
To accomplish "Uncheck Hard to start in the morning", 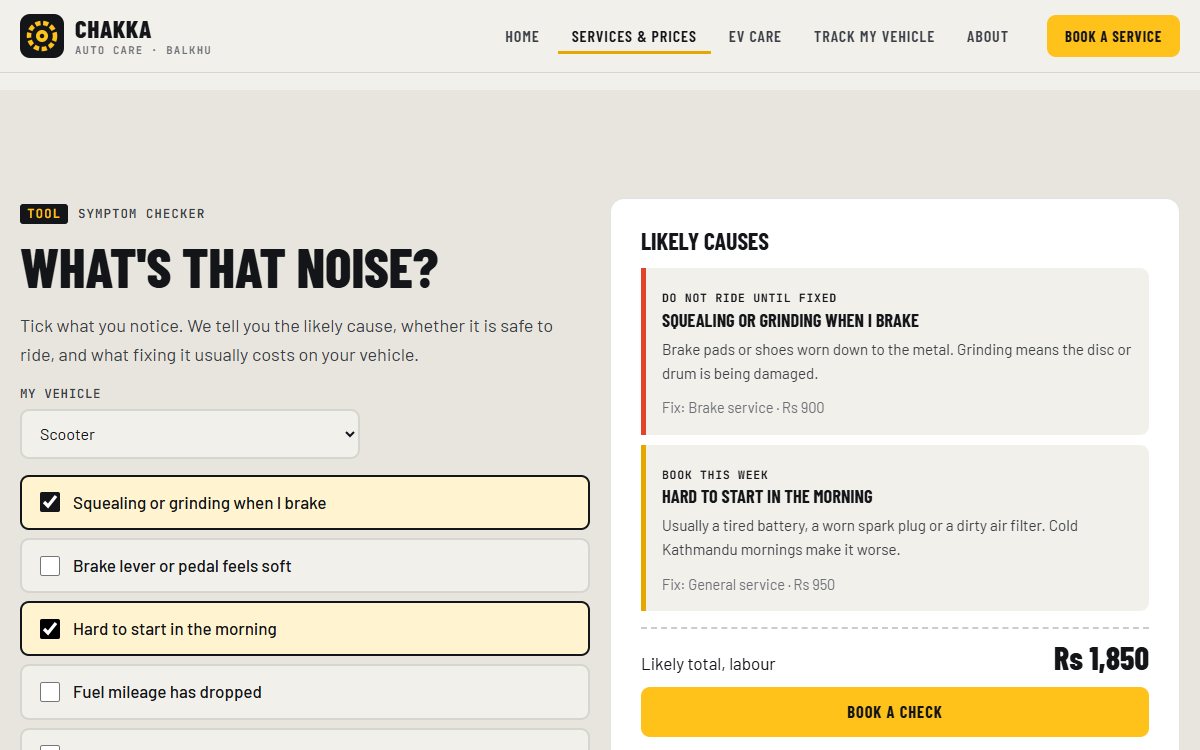I will (50, 628).
